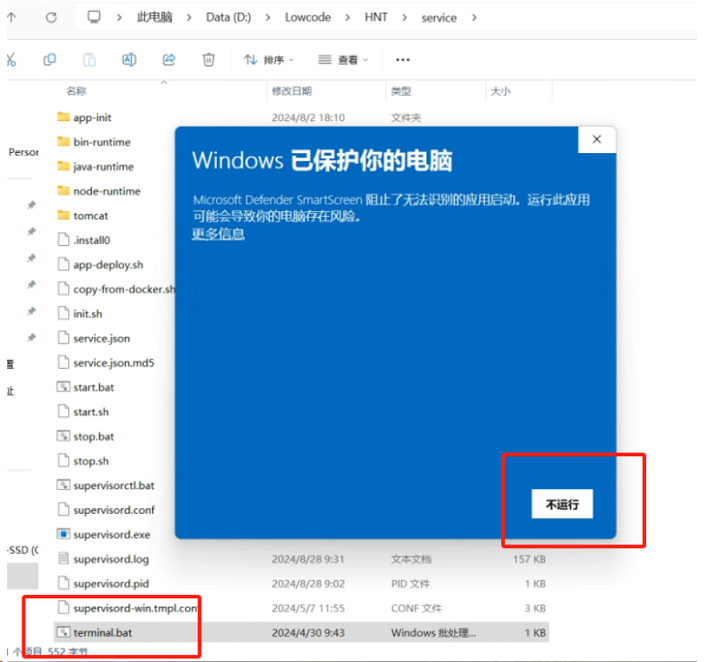Image resolution: width=718 pixels, height=662 pixels.
Task: Click the copy icon in toolbar
Action: coord(50,60)
